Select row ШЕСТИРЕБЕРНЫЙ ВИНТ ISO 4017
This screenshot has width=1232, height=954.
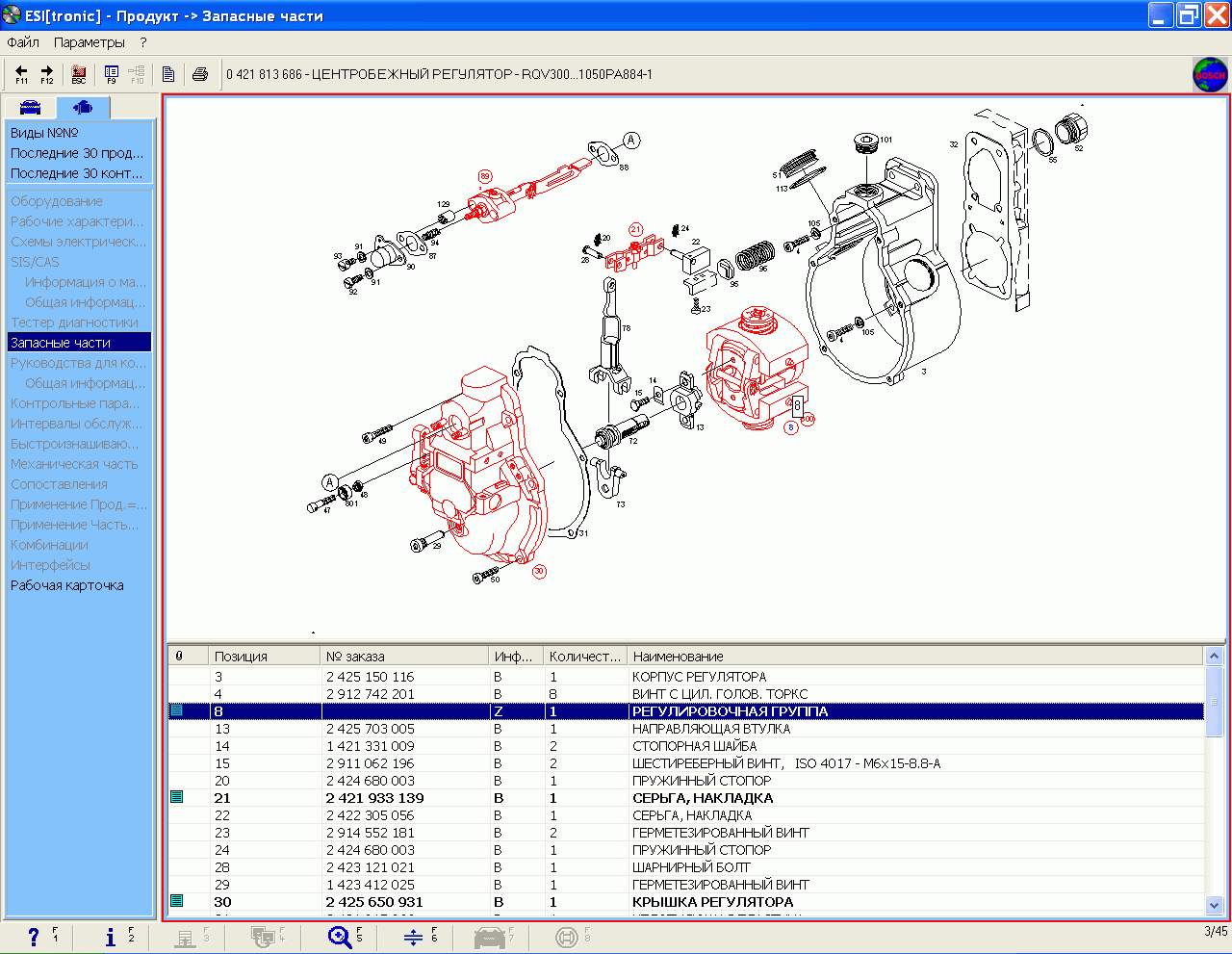point(686,763)
